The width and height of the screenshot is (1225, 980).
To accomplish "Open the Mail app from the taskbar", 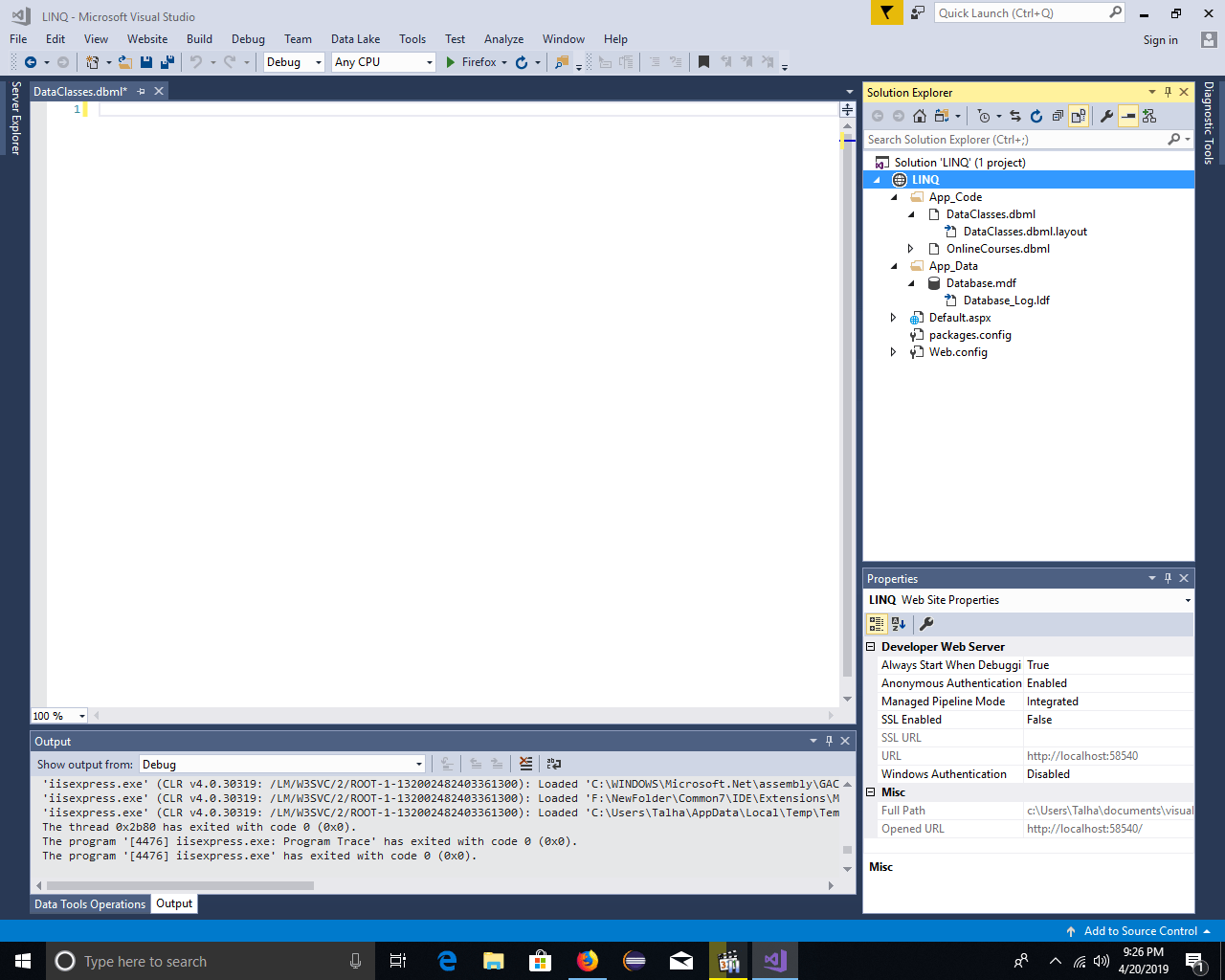I will (681, 961).
